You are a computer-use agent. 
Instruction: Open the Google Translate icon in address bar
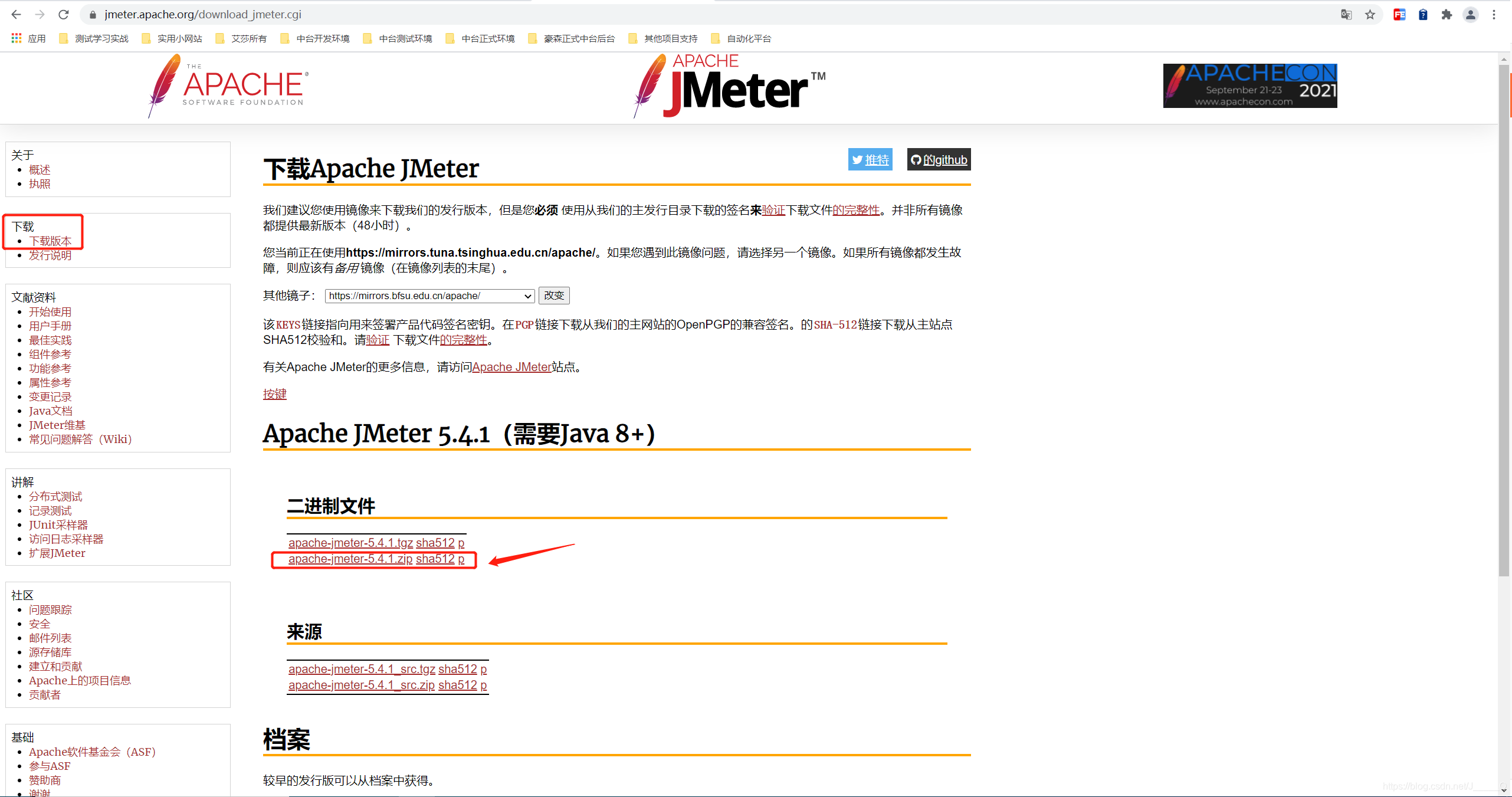click(1346, 15)
